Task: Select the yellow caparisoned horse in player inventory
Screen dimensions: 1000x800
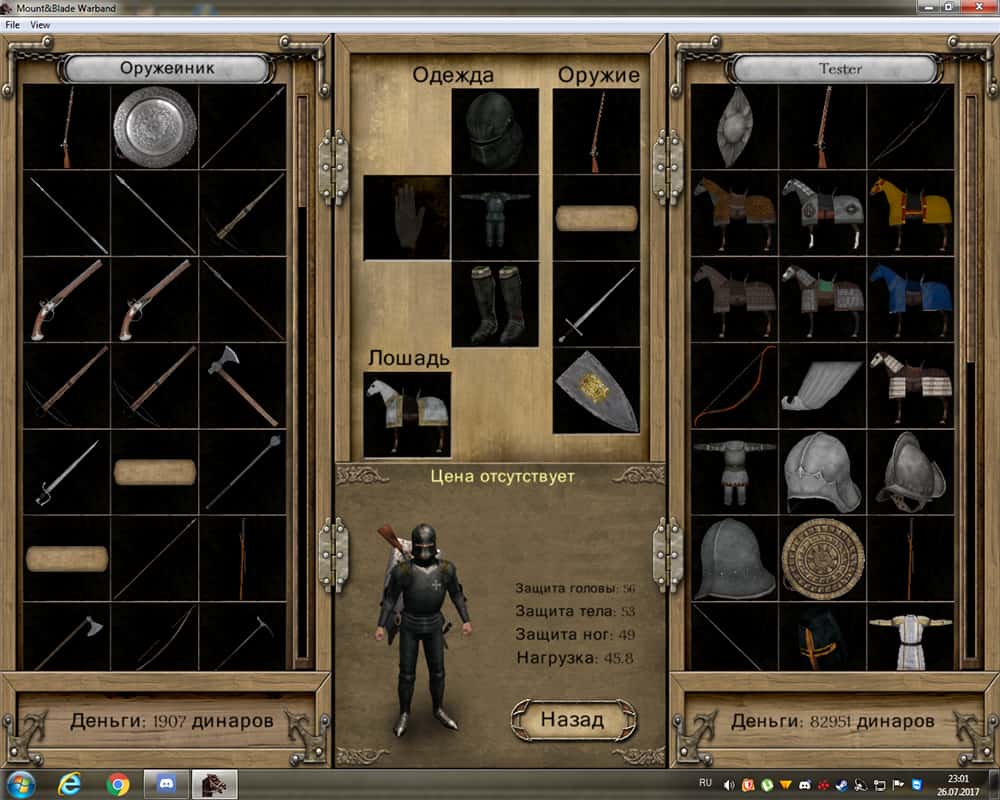Action: coord(909,213)
